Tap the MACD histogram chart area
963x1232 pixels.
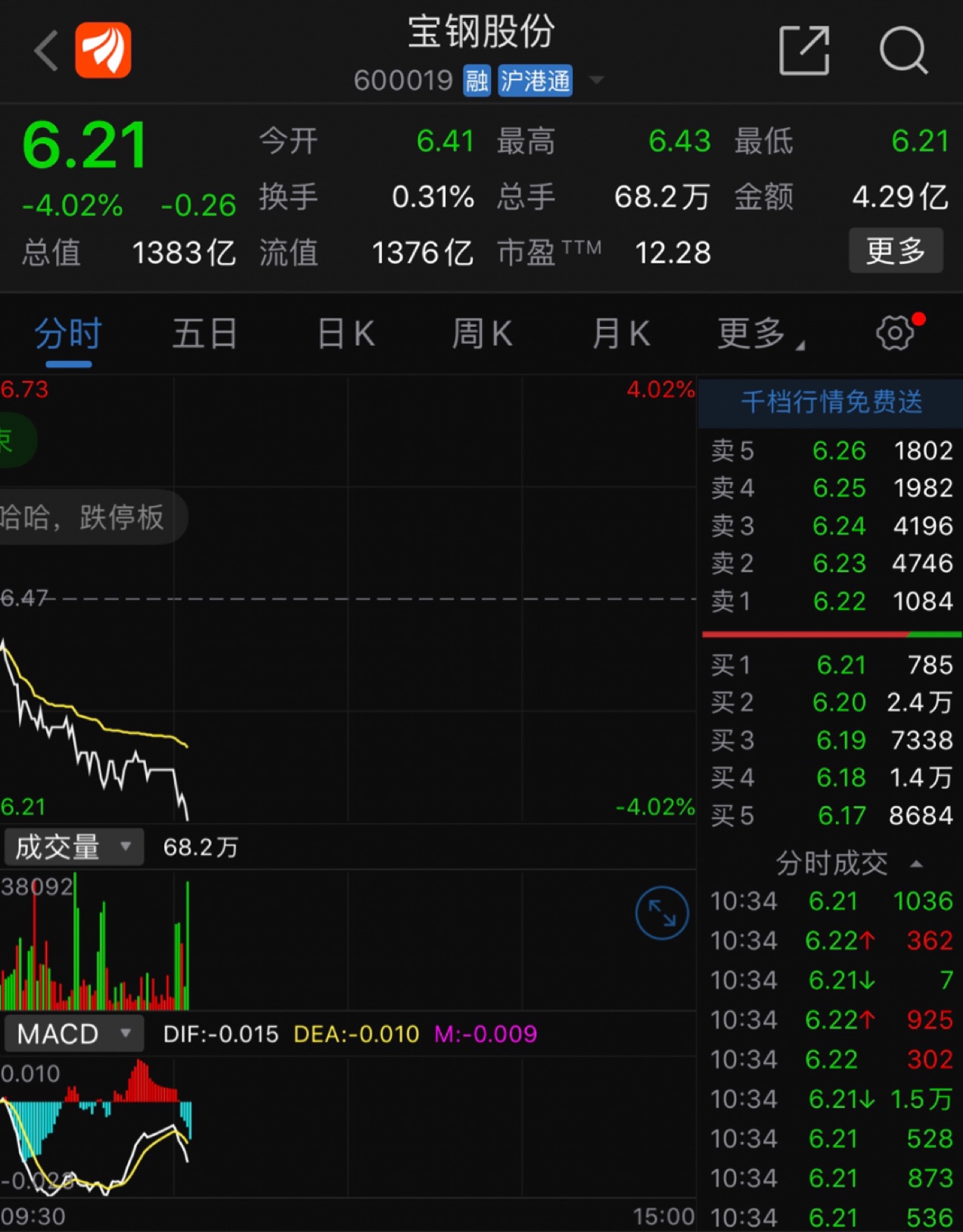tap(348, 1126)
